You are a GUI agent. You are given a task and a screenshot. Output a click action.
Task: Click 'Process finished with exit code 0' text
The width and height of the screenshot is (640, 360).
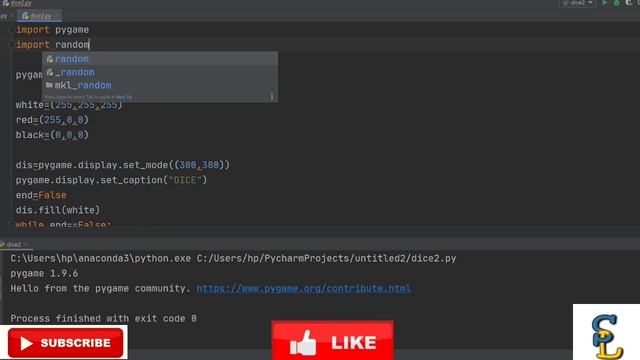pos(103,318)
